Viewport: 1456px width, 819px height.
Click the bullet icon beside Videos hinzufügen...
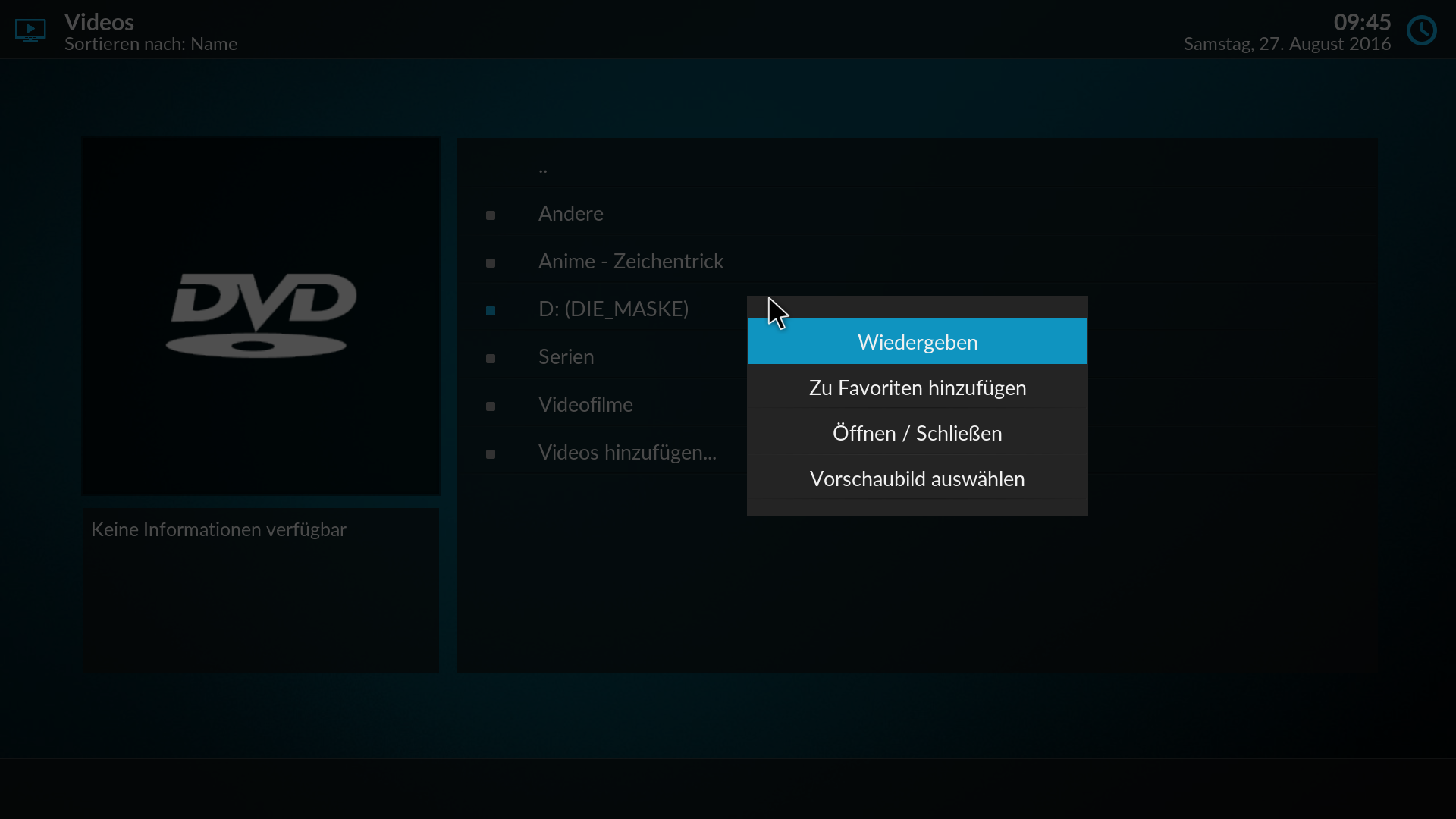click(x=491, y=454)
